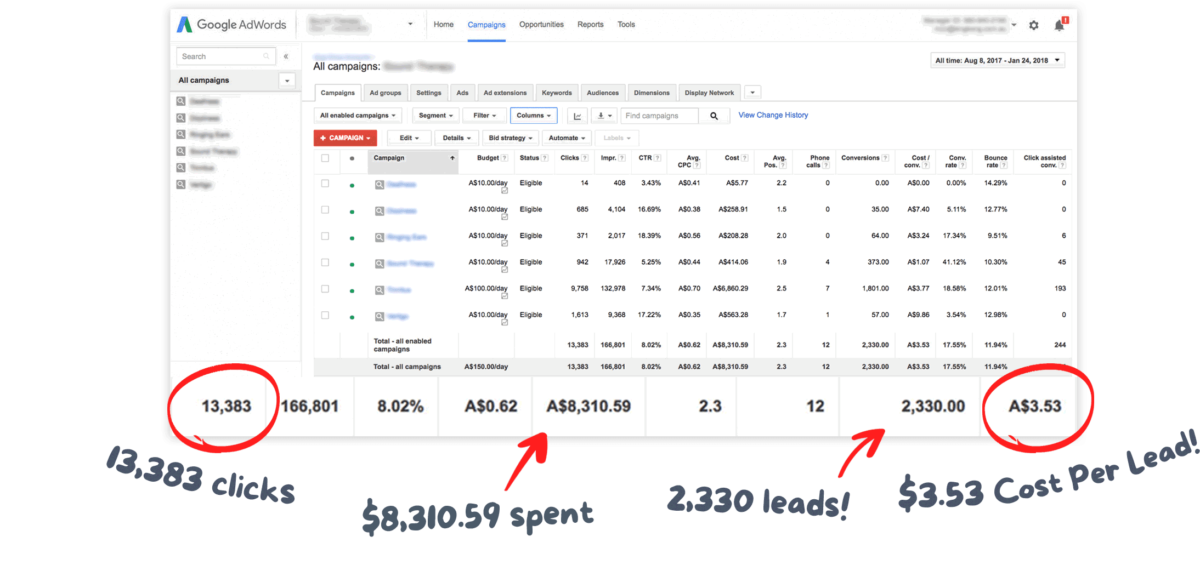Open the settings gear menu
Screen dimensions: 1200x588
[x=1034, y=25]
